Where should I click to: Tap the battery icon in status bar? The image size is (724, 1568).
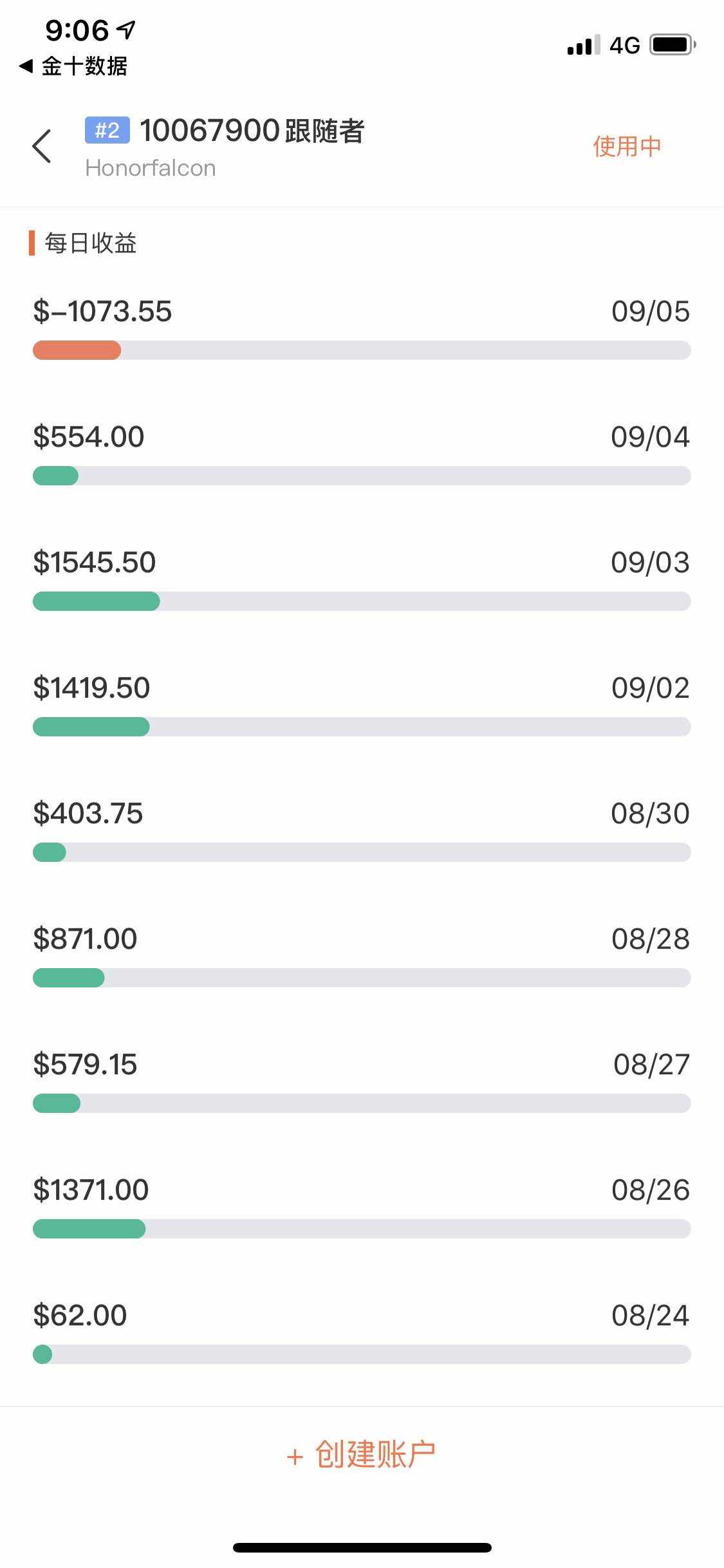673,45
